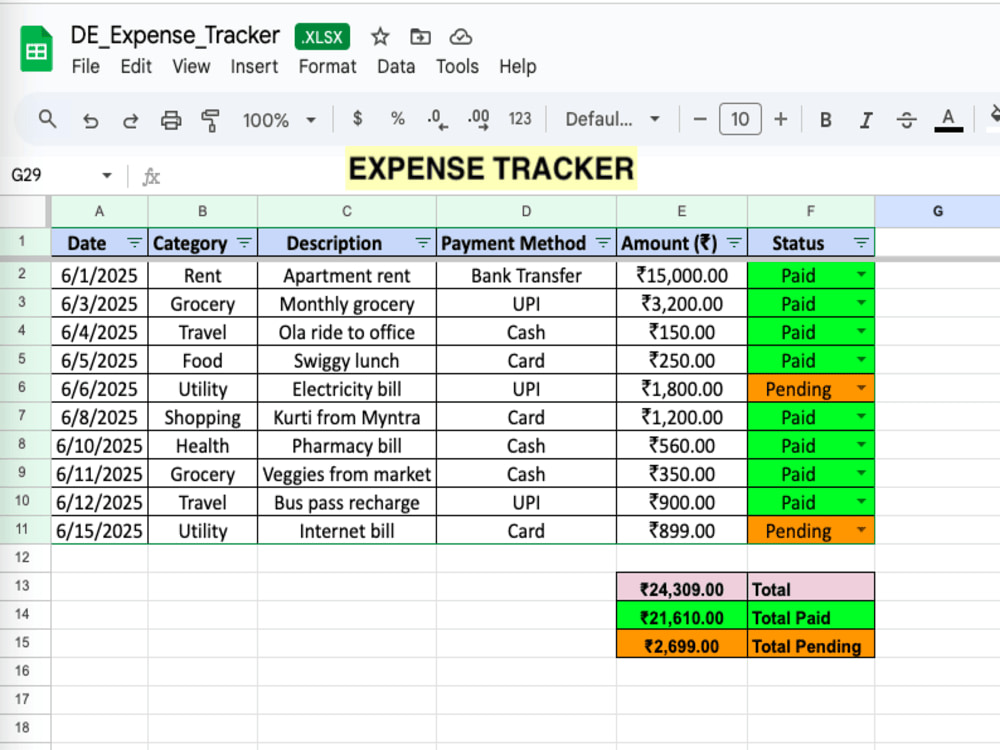Click the DE_Expense_Tracker title
The image size is (1000, 750).
175,36
